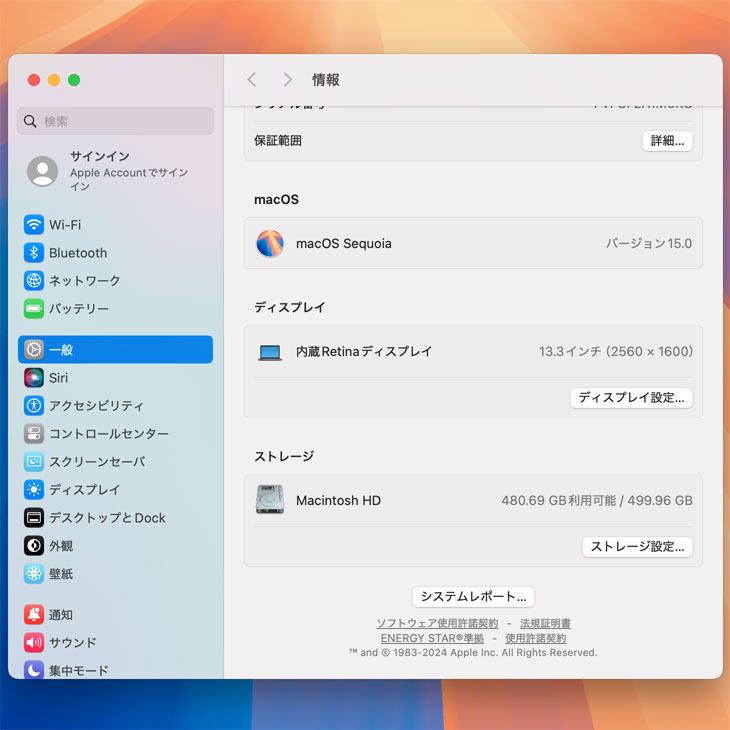Click the ストレージ設定... button
730x730 pixels.
click(637, 547)
